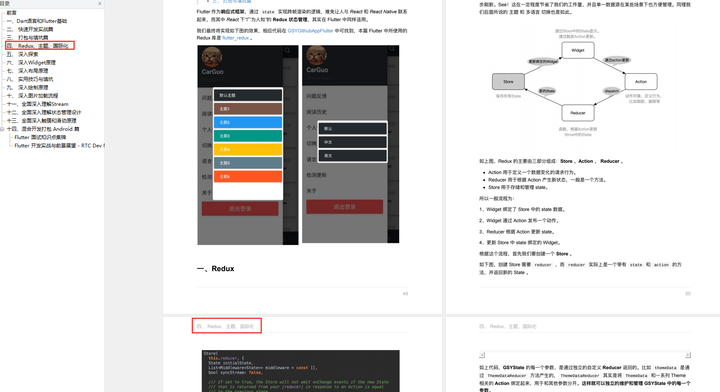Click 十四、混合开发打包 Android 篇 label

pyautogui.click(x=43, y=129)
